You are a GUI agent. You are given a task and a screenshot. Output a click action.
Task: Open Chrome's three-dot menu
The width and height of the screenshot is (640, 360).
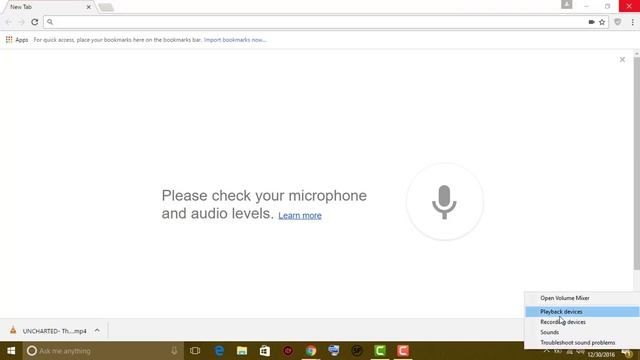click(x=632, y=22)
